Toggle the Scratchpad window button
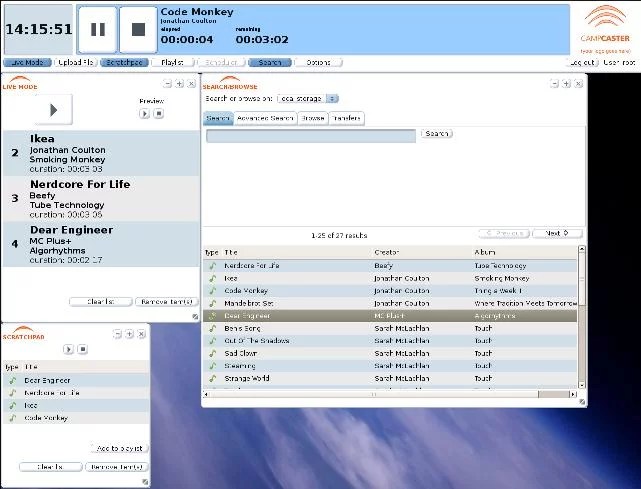Viewport: 641px width, 489px height. point(125,62)
